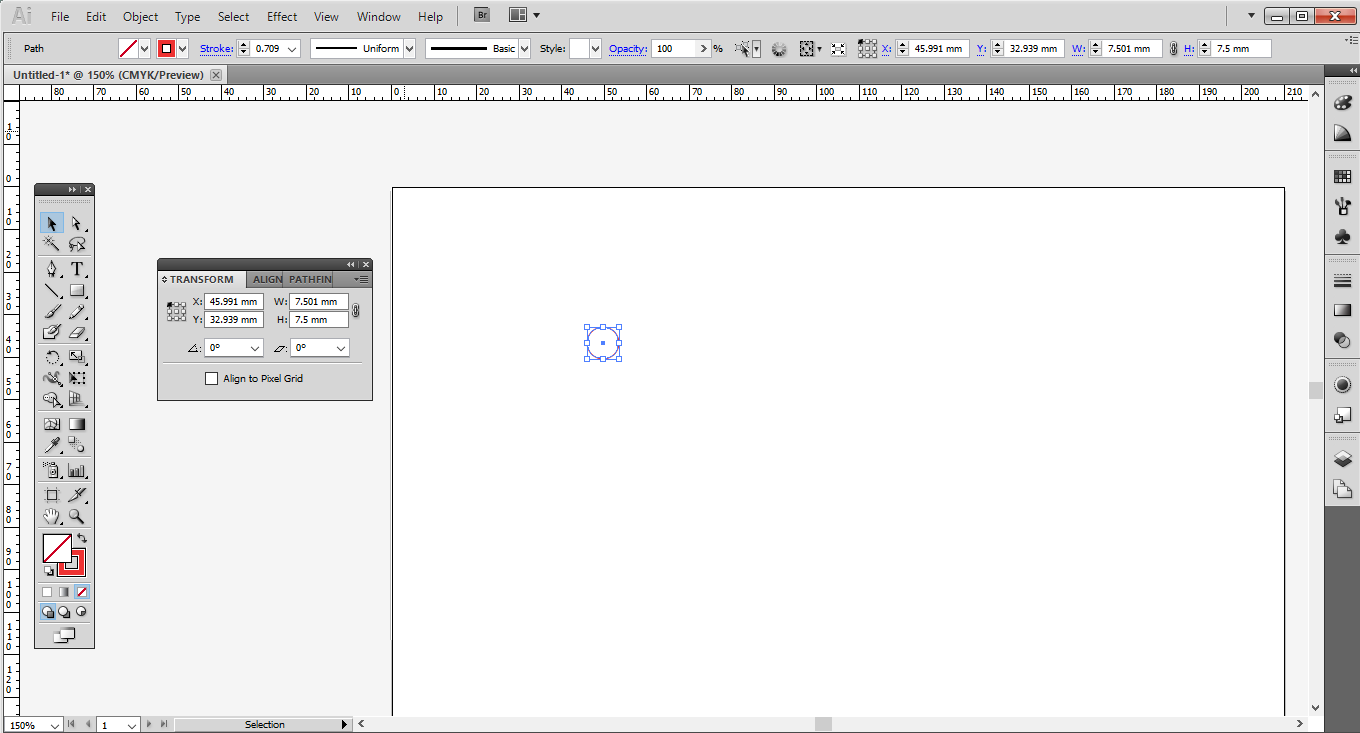Select the Hand tool
This screenshot has height=733, width=1360.
(x=51, y=516)
